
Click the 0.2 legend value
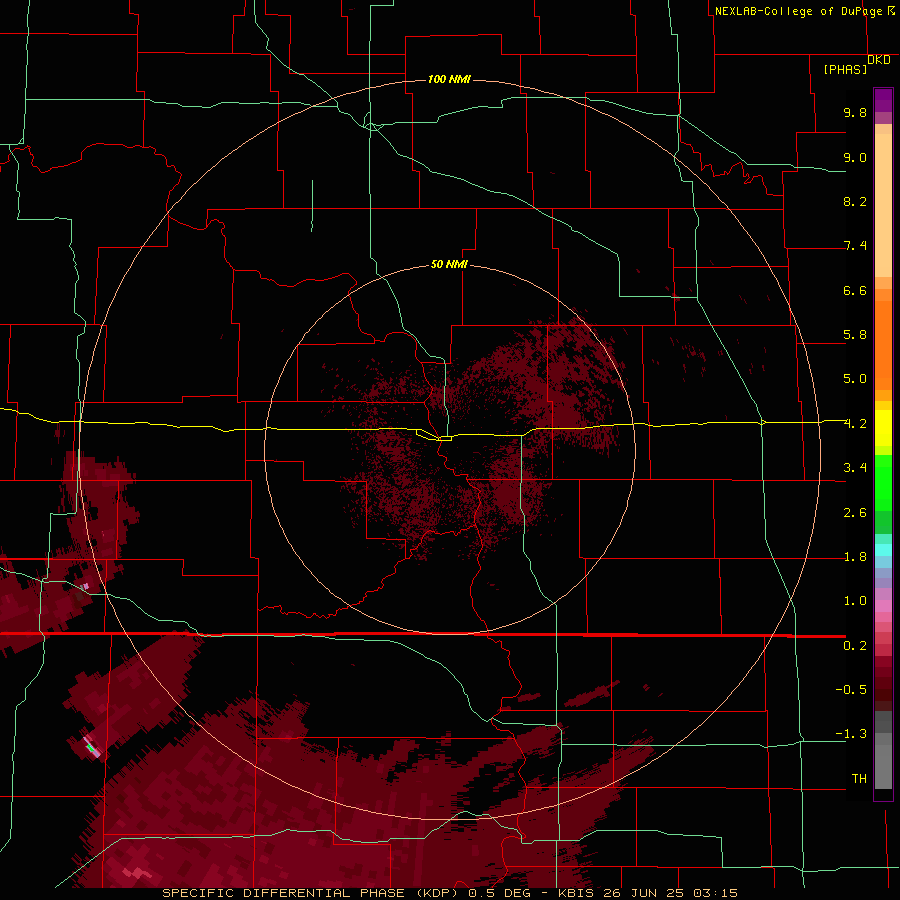[855, 646]
